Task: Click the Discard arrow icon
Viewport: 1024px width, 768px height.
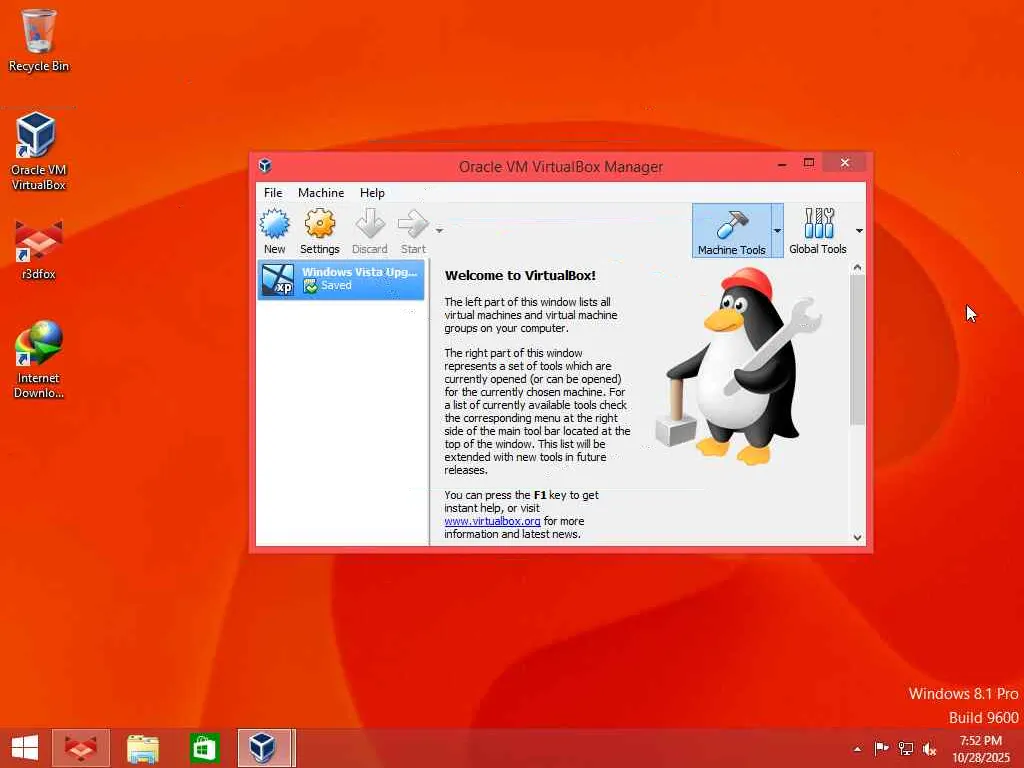Action: (x=370, y=224)
